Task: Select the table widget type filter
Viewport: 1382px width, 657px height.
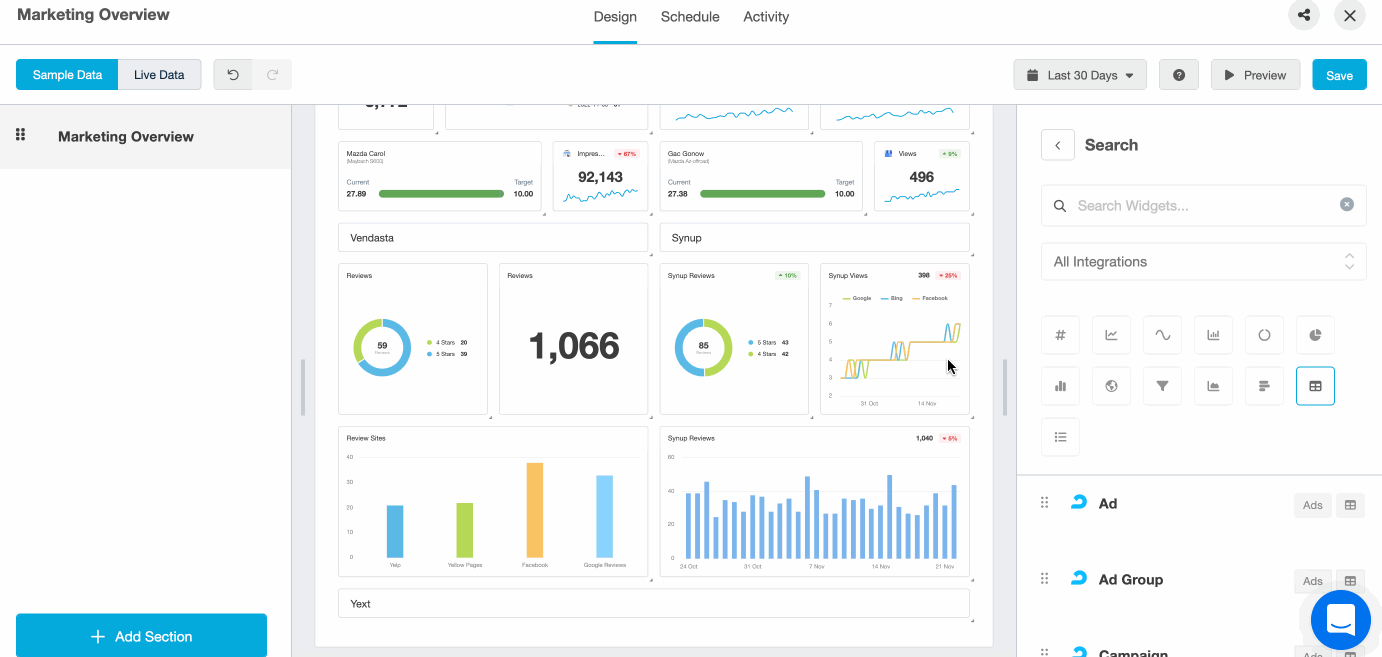Action: tap(1315, 385)
